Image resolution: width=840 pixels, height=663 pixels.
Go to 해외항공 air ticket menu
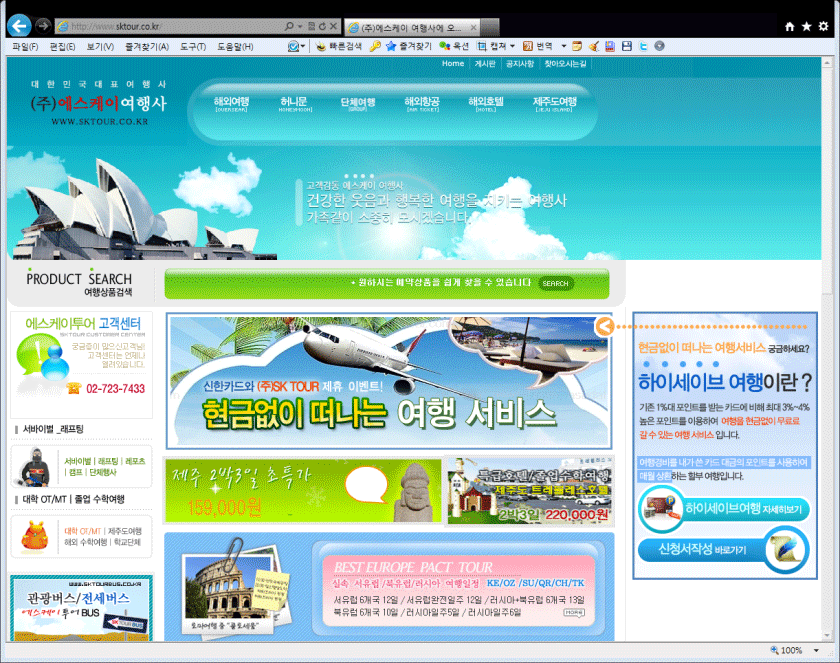pyautogui.click(x=422, y=103)
